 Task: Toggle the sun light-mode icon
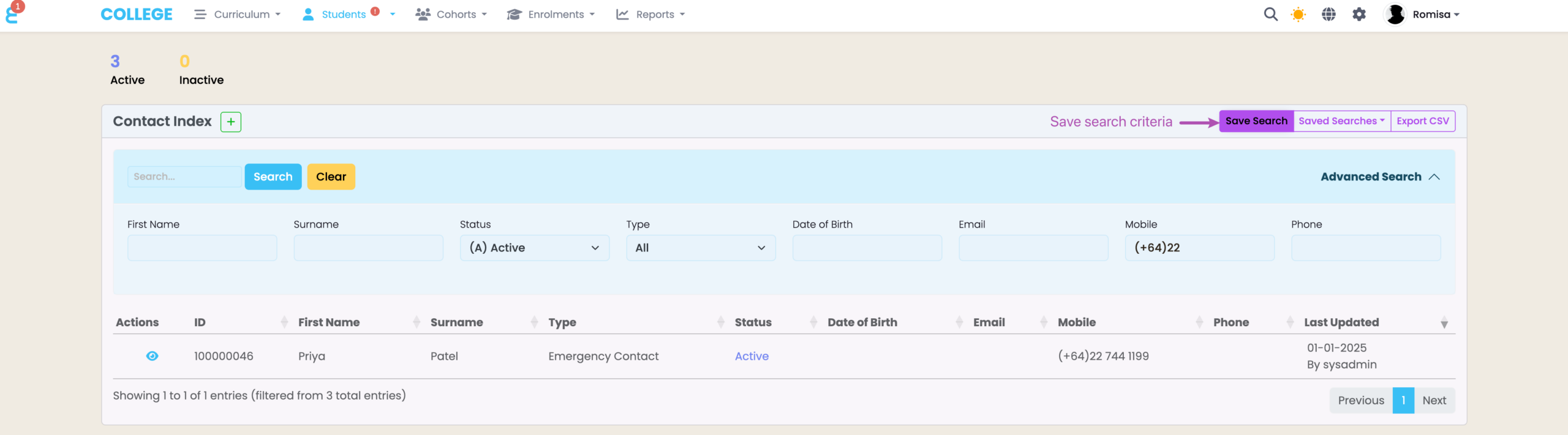coord(1298,14)
